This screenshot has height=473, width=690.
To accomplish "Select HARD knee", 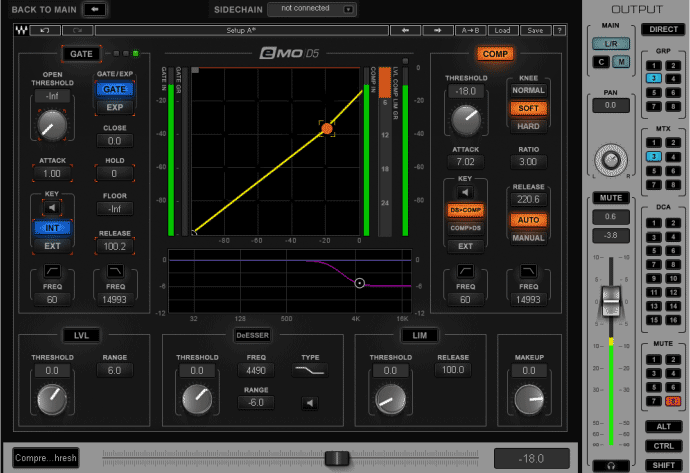I will 528,126.
